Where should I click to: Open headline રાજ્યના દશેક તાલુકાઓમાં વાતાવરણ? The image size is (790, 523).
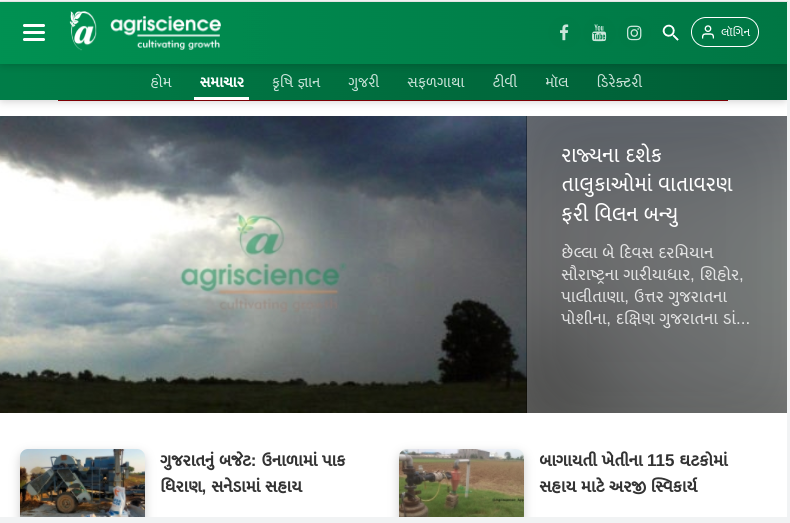pos(647,185)
